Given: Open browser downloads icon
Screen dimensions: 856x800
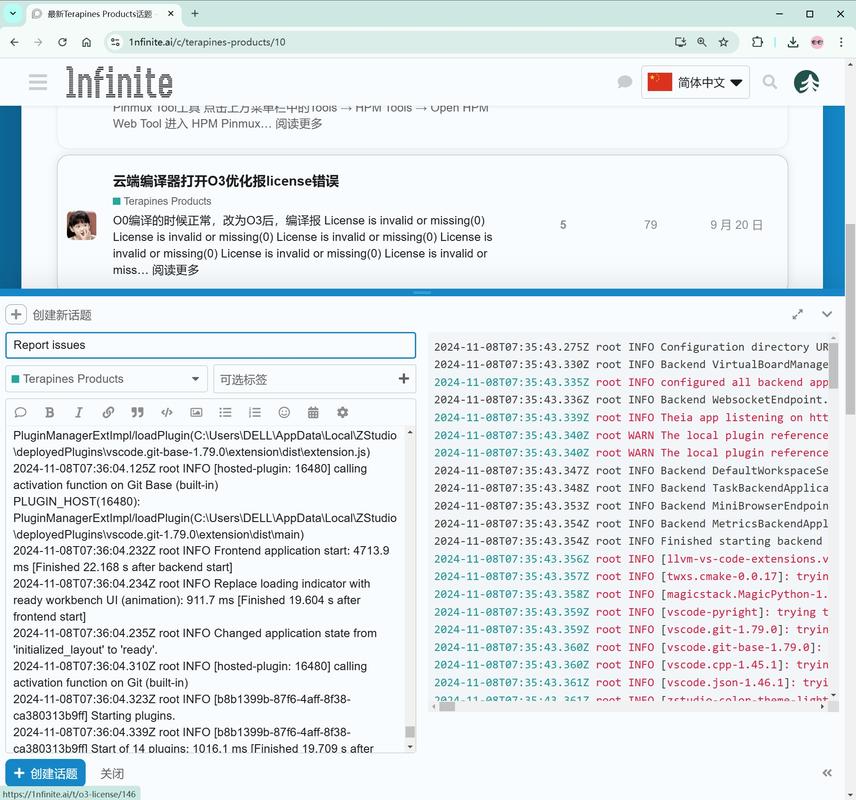Looking at the screenshot, I should (x=793, y=42).
